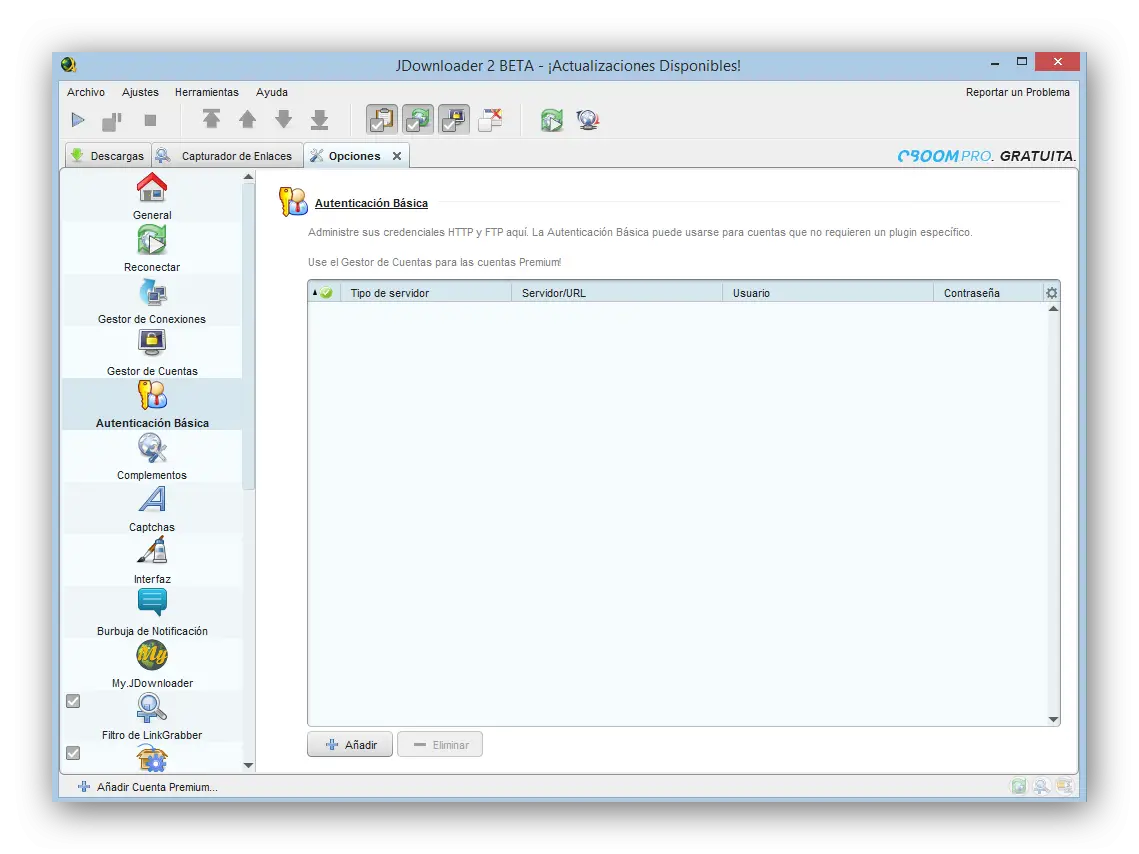Screen dimensions: 1139x854
Task: Toggle silent mode icon with red X
Action: point(490,120)
